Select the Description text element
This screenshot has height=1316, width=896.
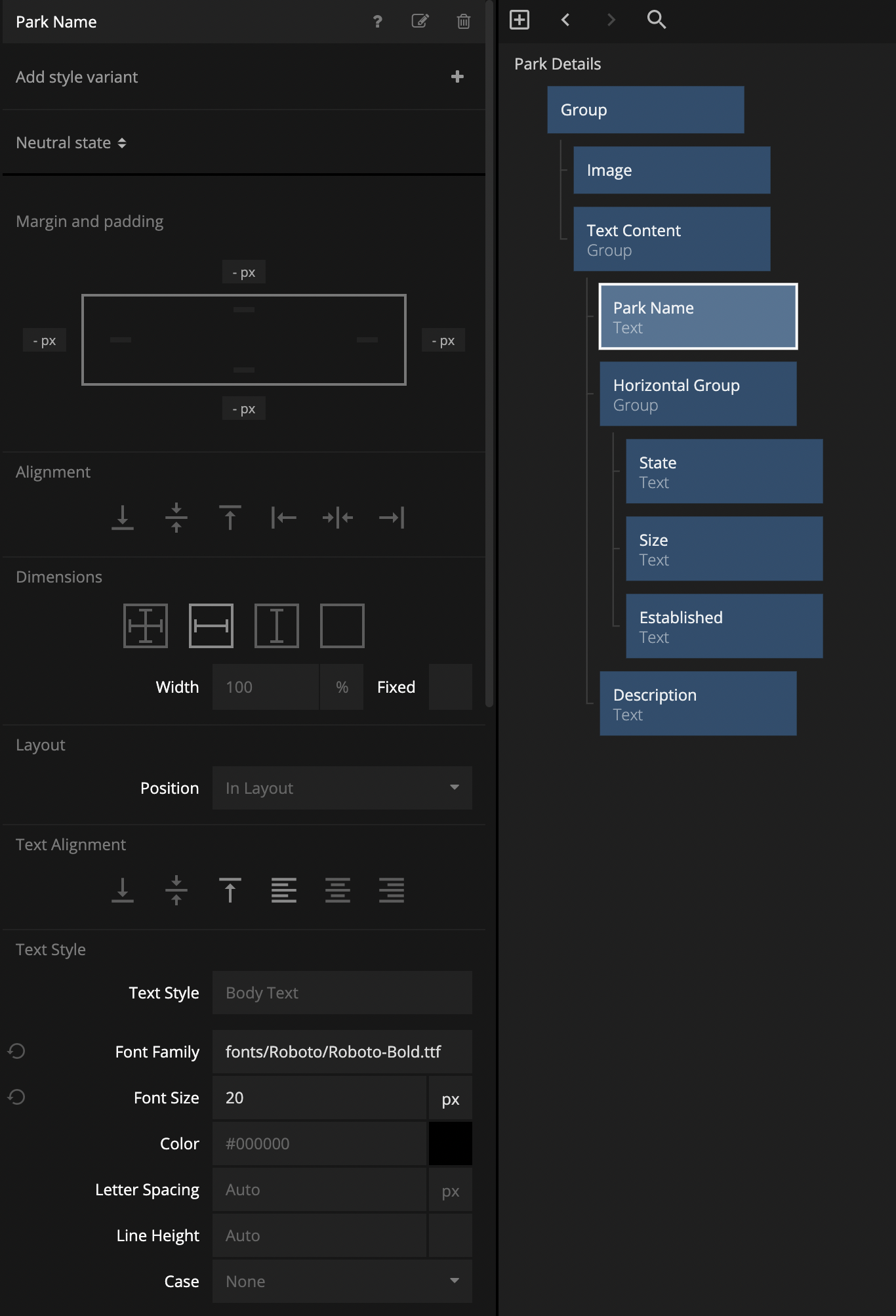point(698,704)
